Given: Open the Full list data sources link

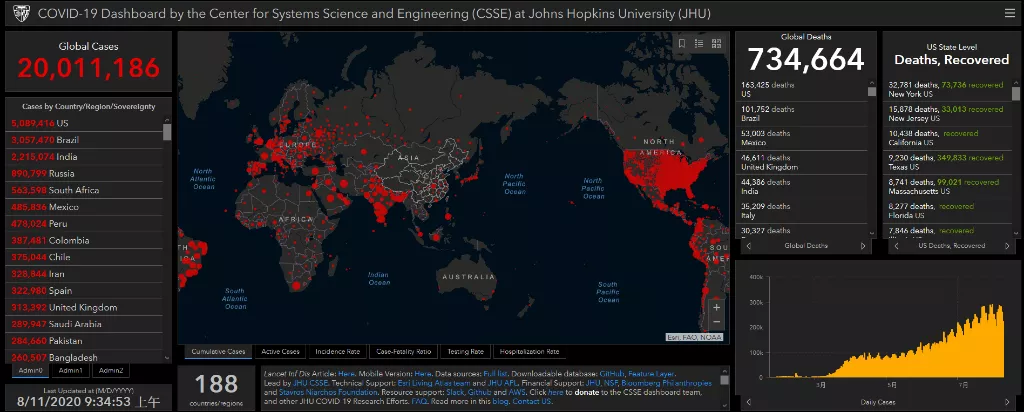Looking at the screenshot, I should click(496, 373).
